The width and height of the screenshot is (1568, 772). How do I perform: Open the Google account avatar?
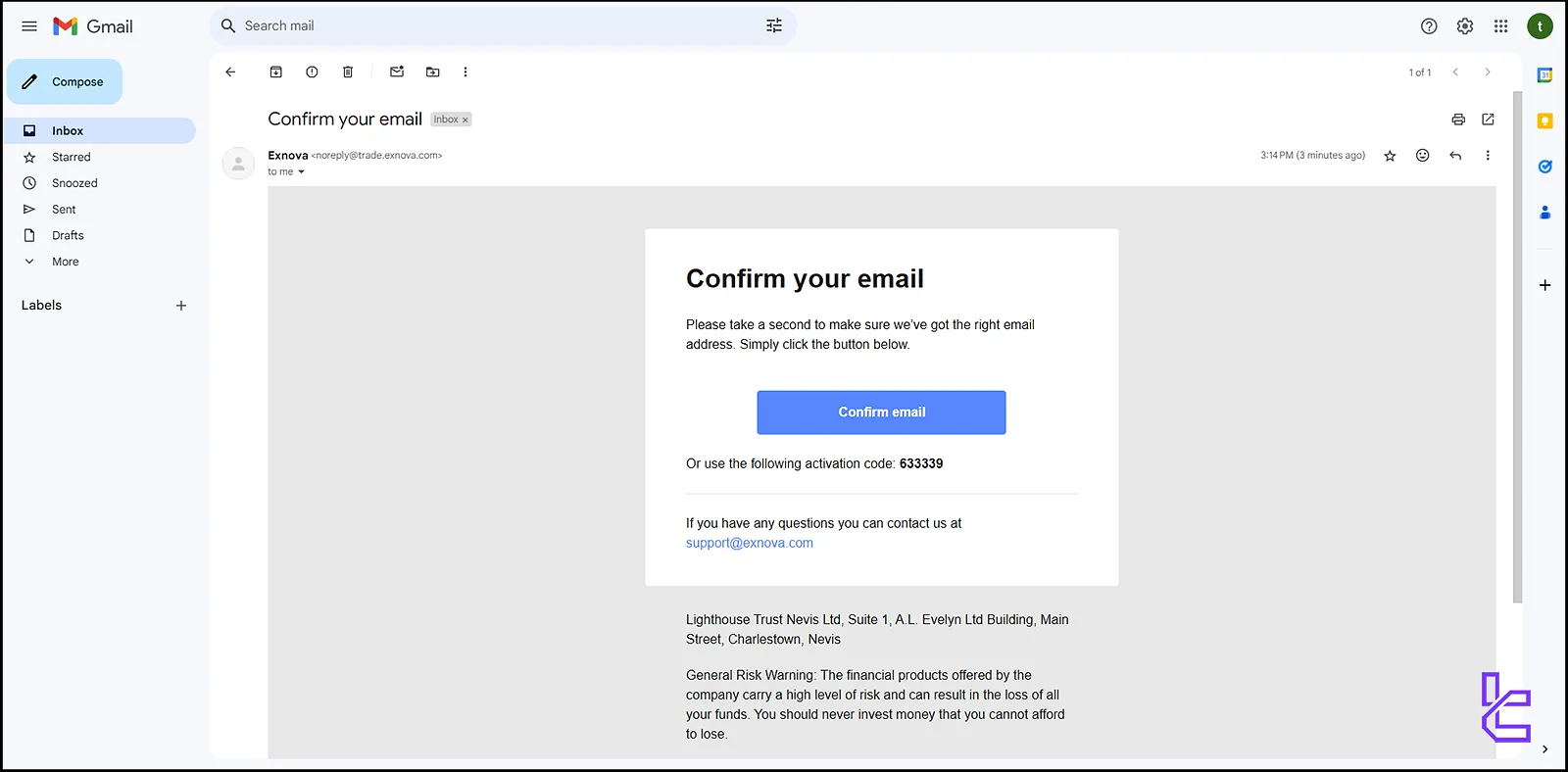point(1540,26)
